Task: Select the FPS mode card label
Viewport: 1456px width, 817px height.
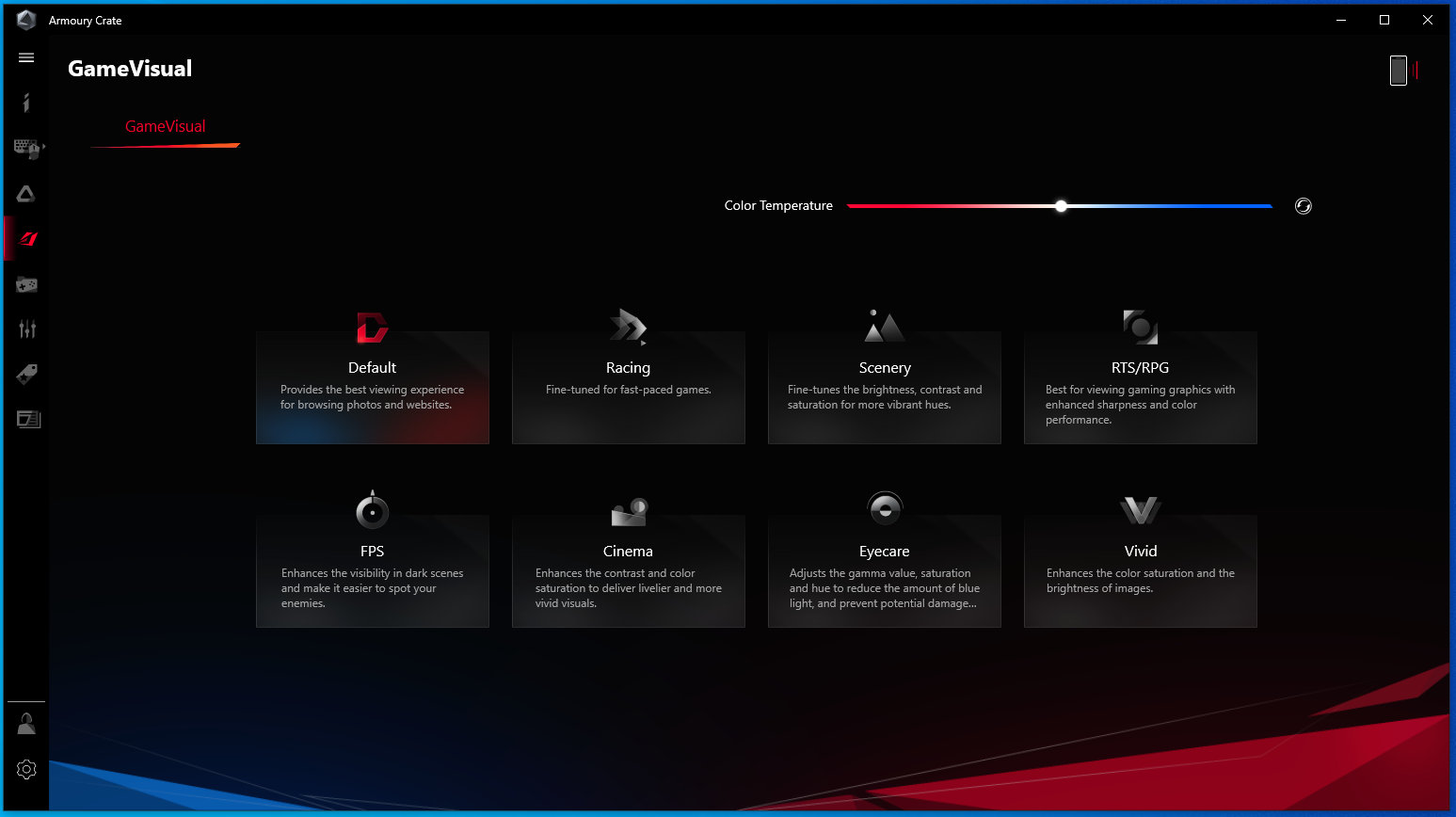Action: pos(372,552)
